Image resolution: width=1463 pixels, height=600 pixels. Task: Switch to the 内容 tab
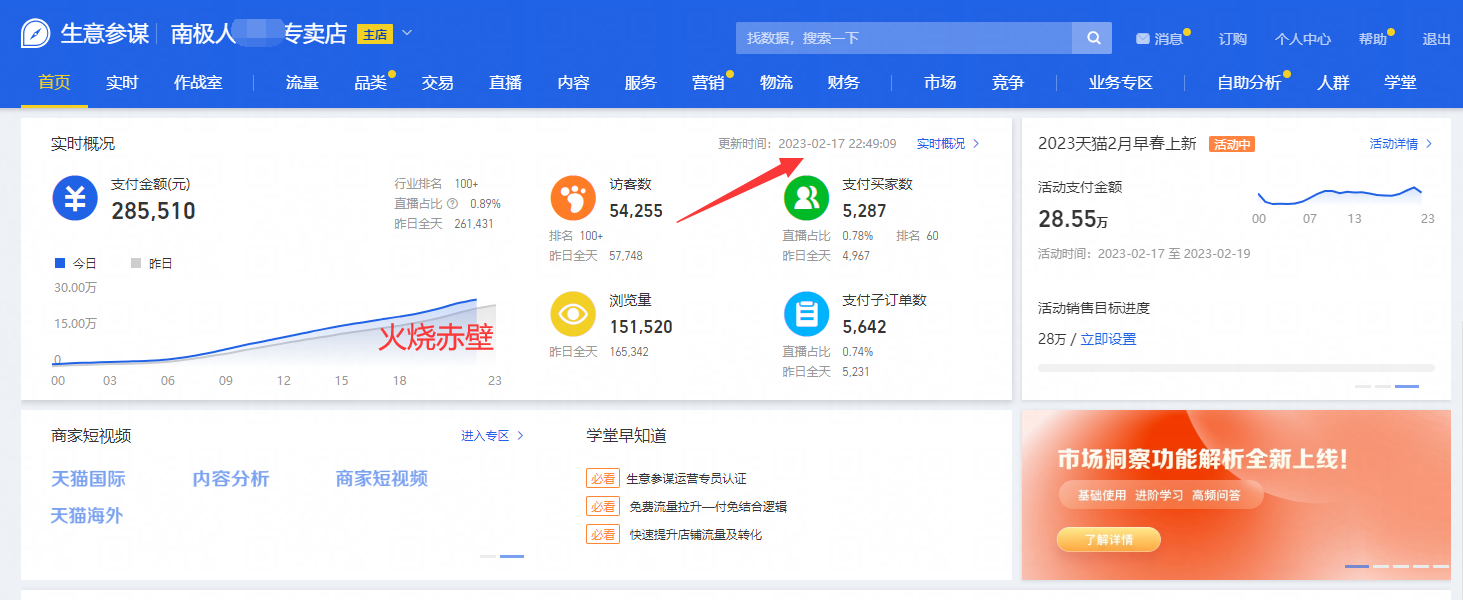coord(573,82)
